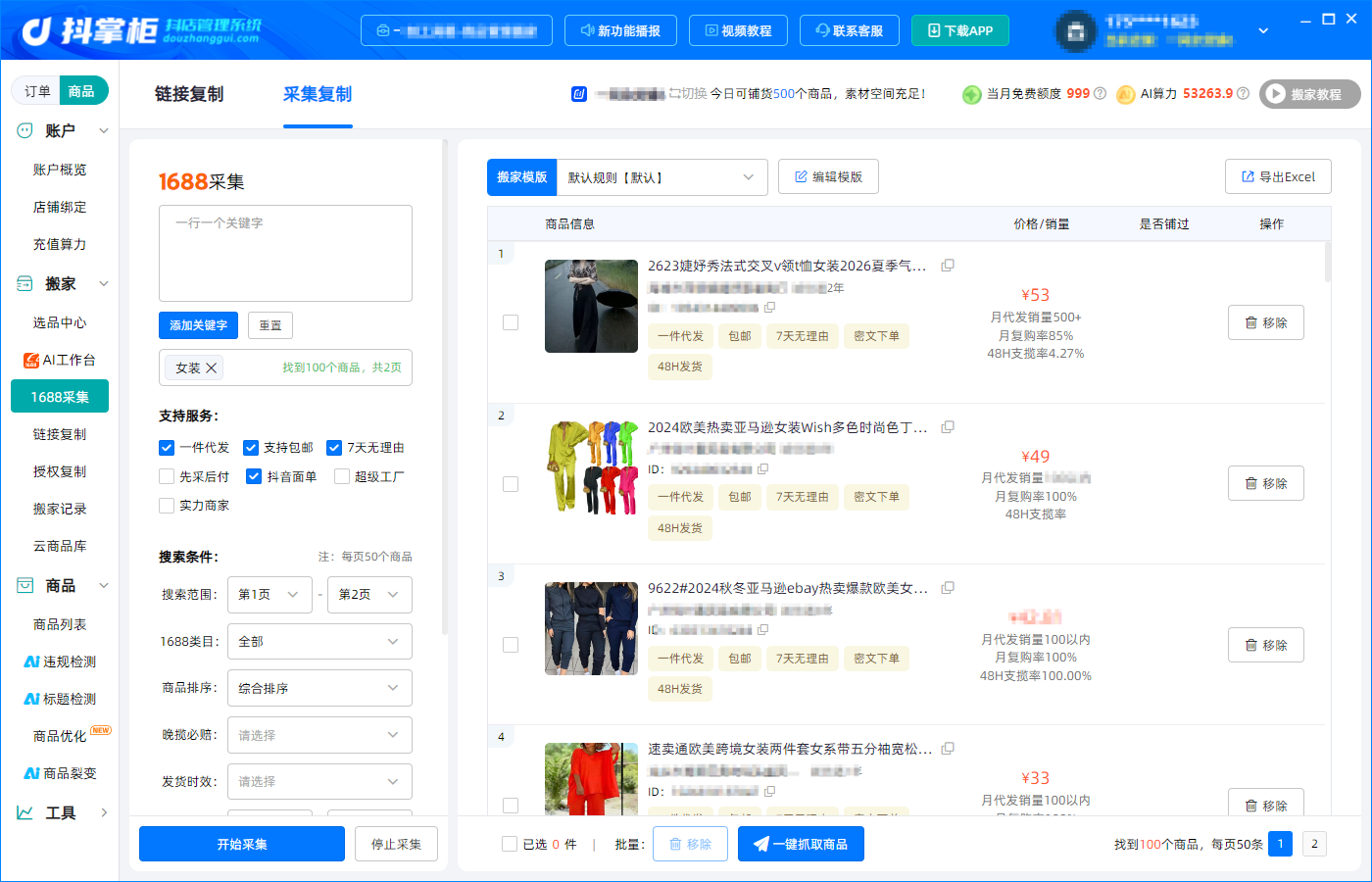The image size is (1372, 882).
Task: Open 搬家记录 in the sidebar
Action: 60,509
